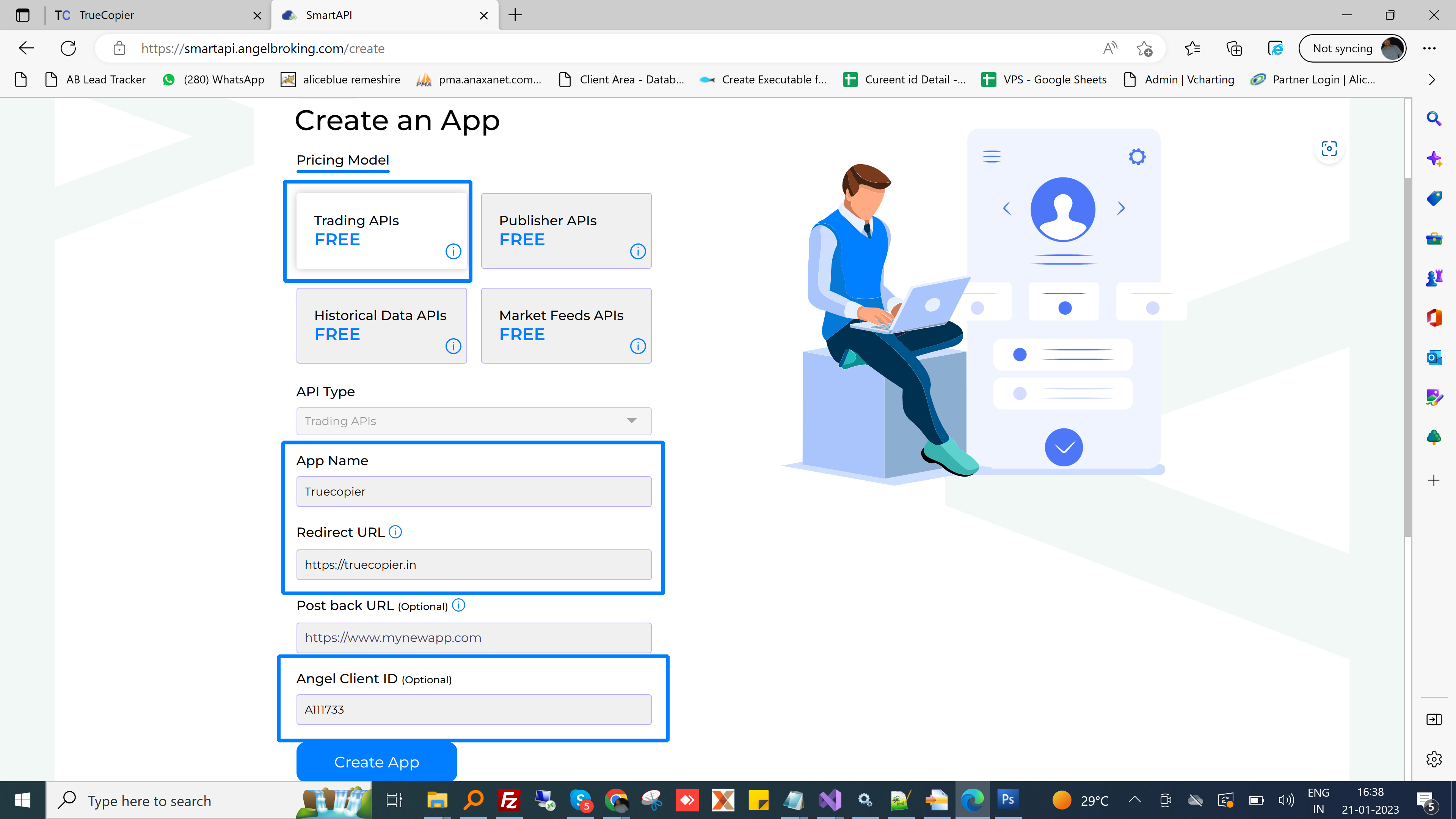Open VPS - Google Sheets bookmark
1456x819 pixels.
click(x=1044, y=80)
